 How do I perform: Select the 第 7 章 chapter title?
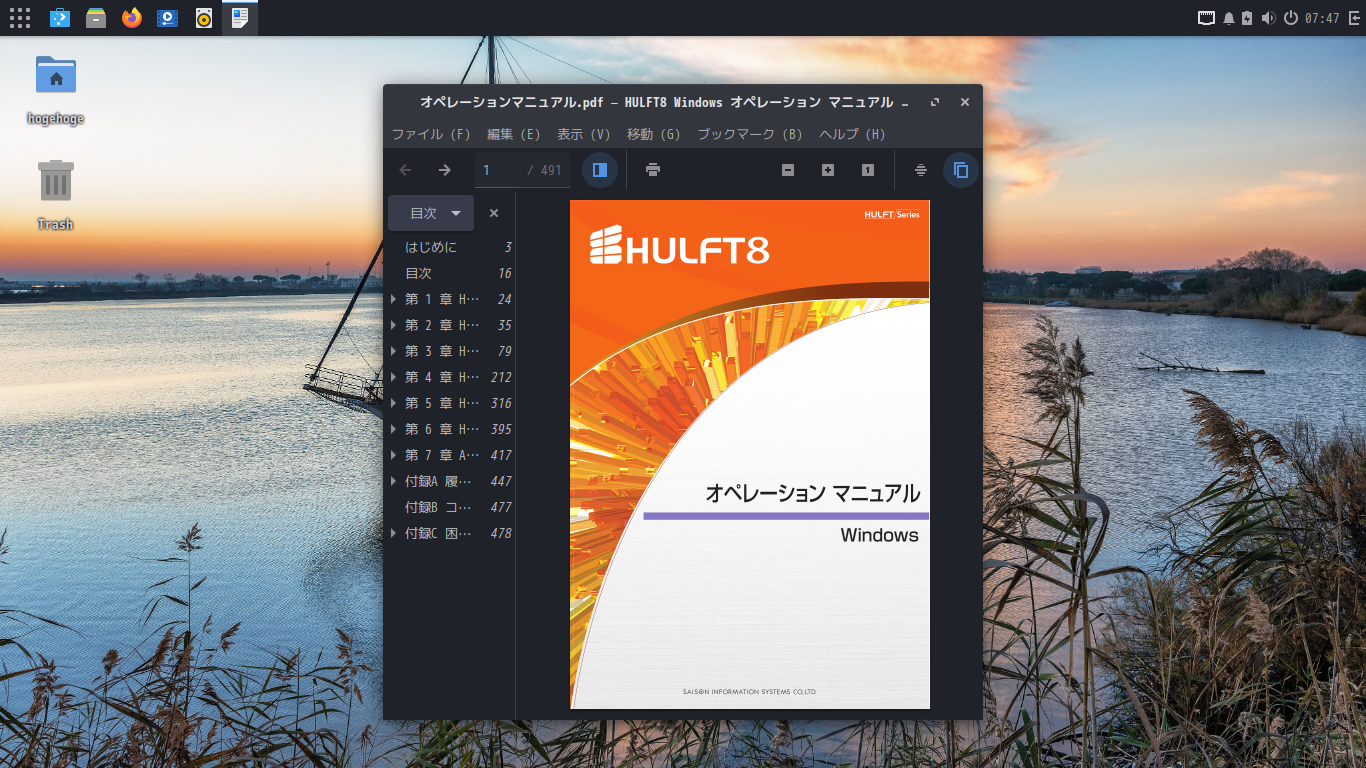[x=442, y=455]
